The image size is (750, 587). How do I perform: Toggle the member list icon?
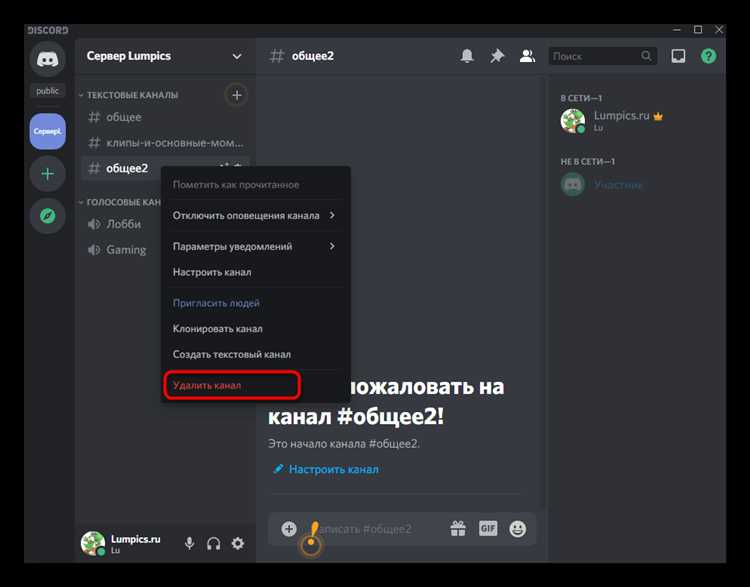tap(527, 56)
